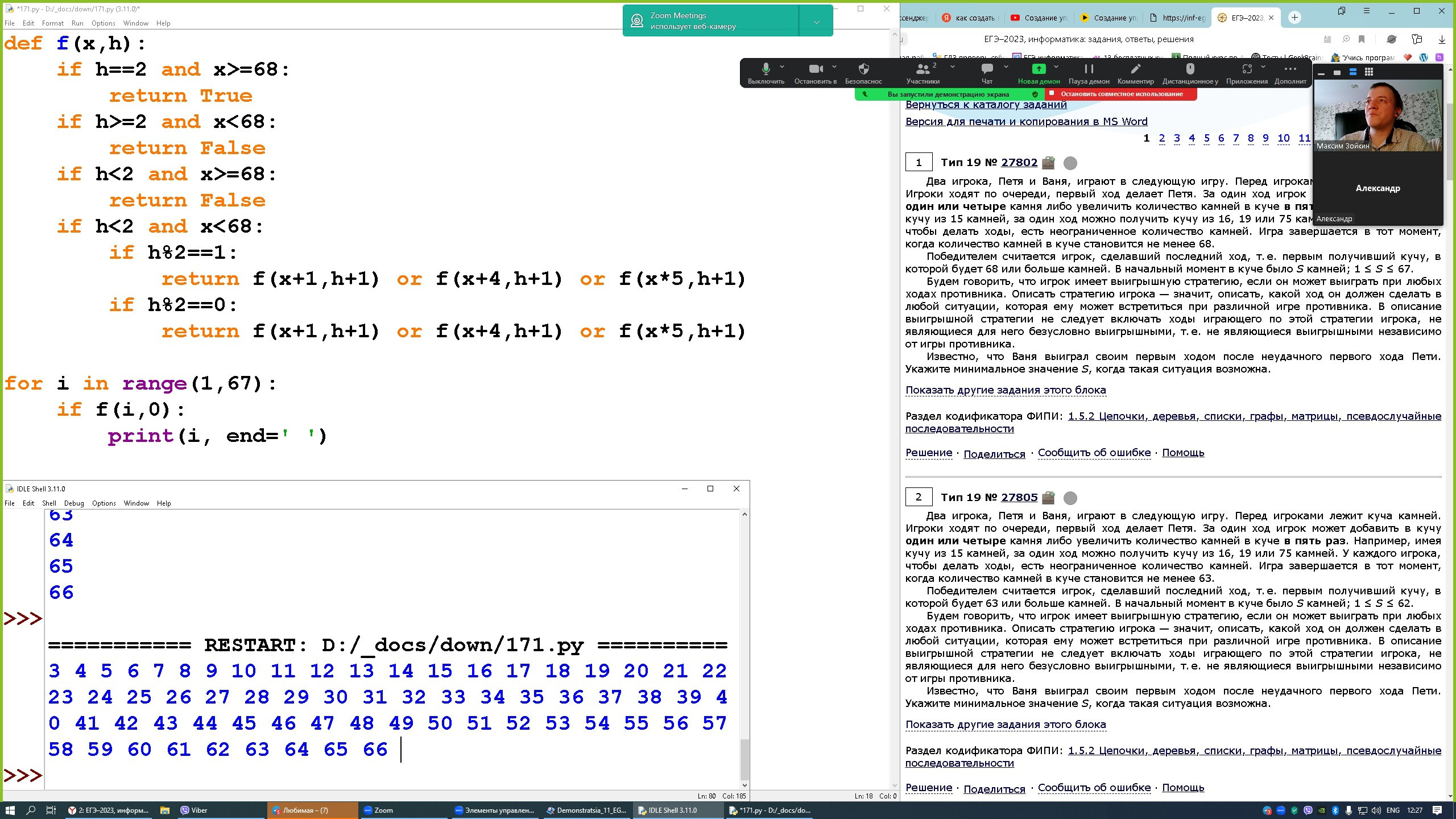Open the Run menu in editor
Screen dimensions: 1456x819
tap(77, 23)
